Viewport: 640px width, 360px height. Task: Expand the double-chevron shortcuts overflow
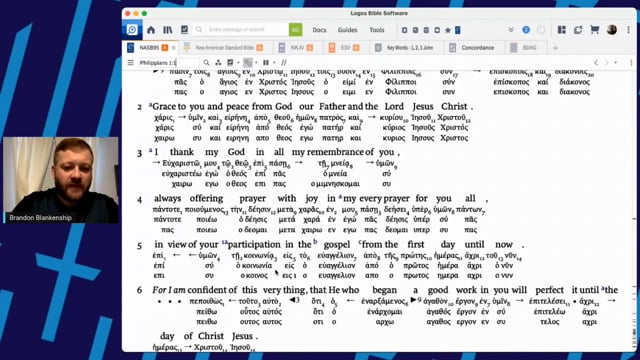[x=511, y=30]
